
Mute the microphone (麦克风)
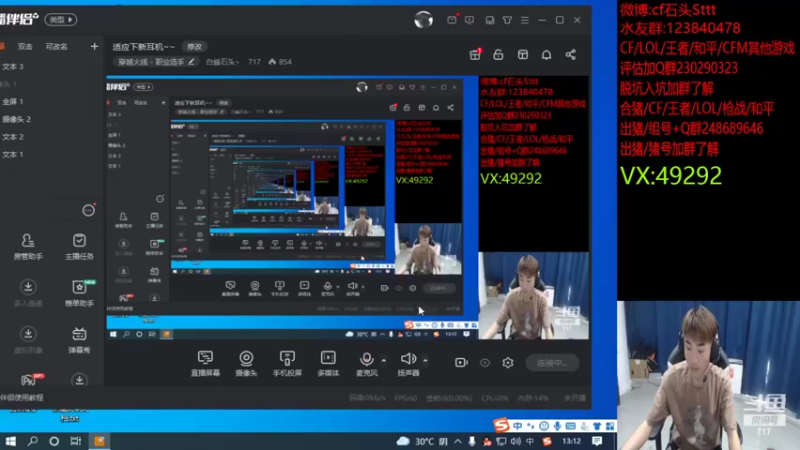[x=366, y=363]
